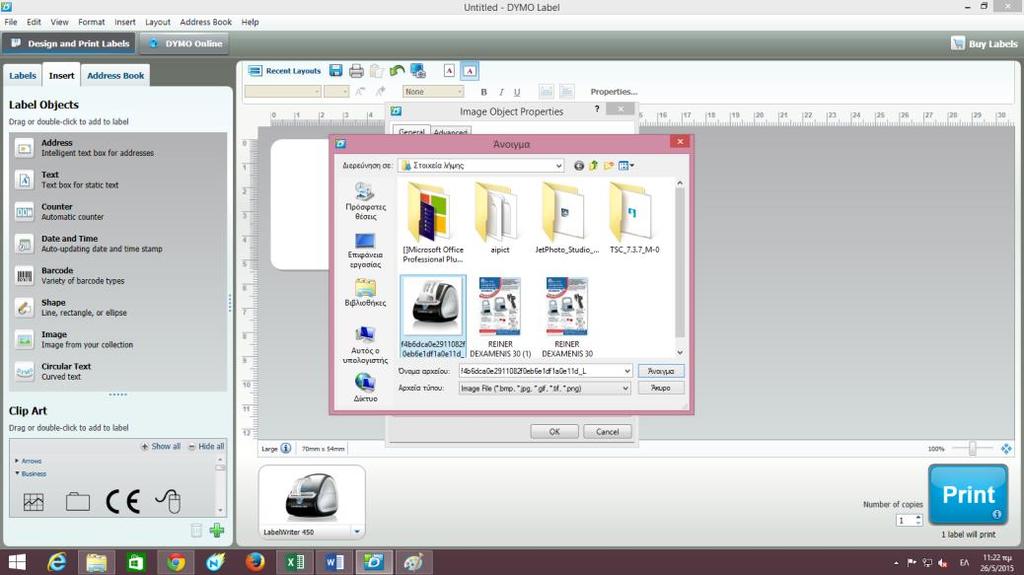Open the Address Book menu
The image size is (1024, 575).
[206, 22]
